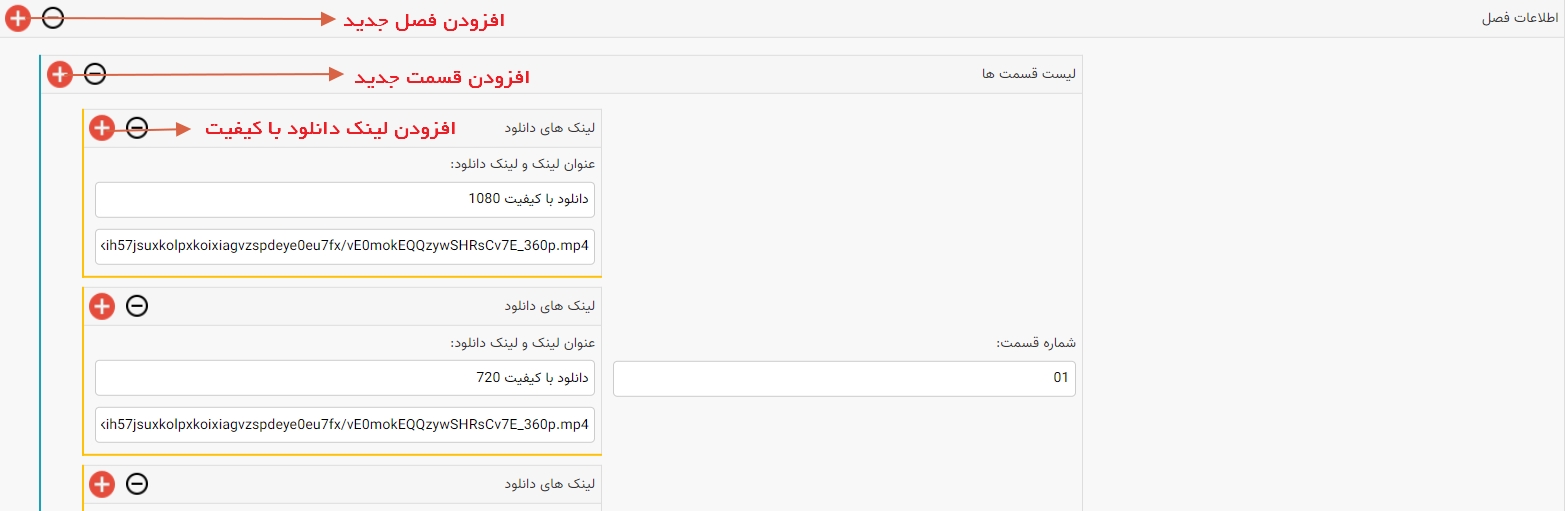This screenshot has height=511, width=1565.
Task: Click the red plus to add a new season
Action: (18, 18)
